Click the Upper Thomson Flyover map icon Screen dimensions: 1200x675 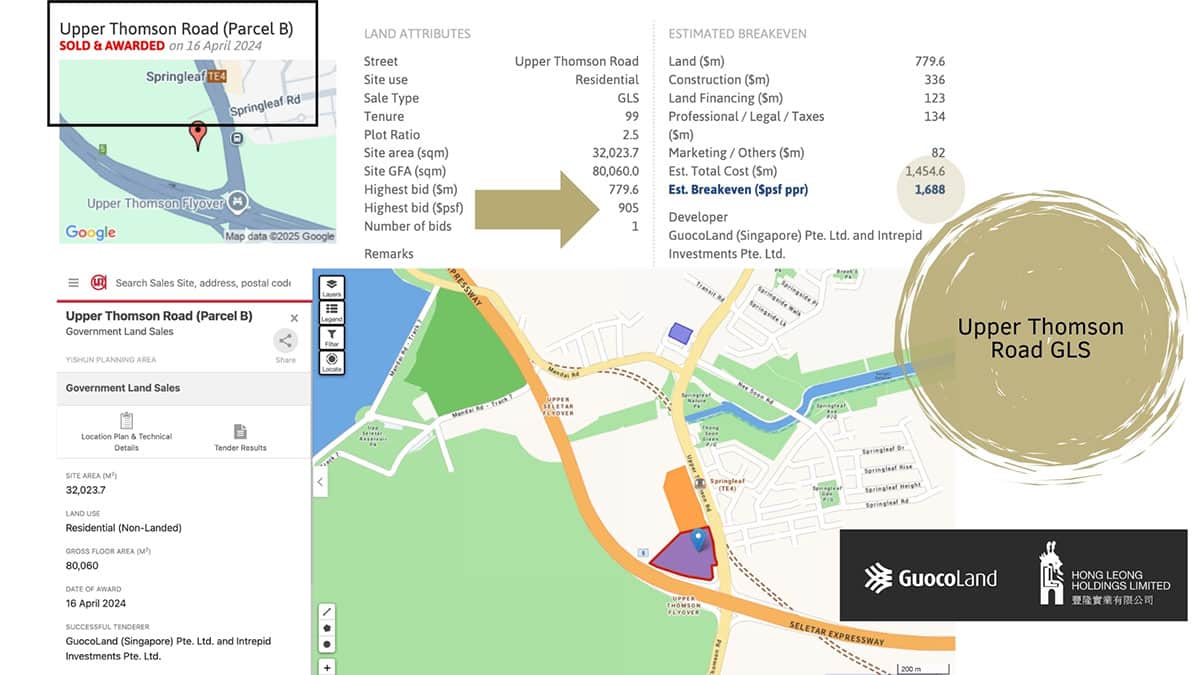(x=237, y=203)
